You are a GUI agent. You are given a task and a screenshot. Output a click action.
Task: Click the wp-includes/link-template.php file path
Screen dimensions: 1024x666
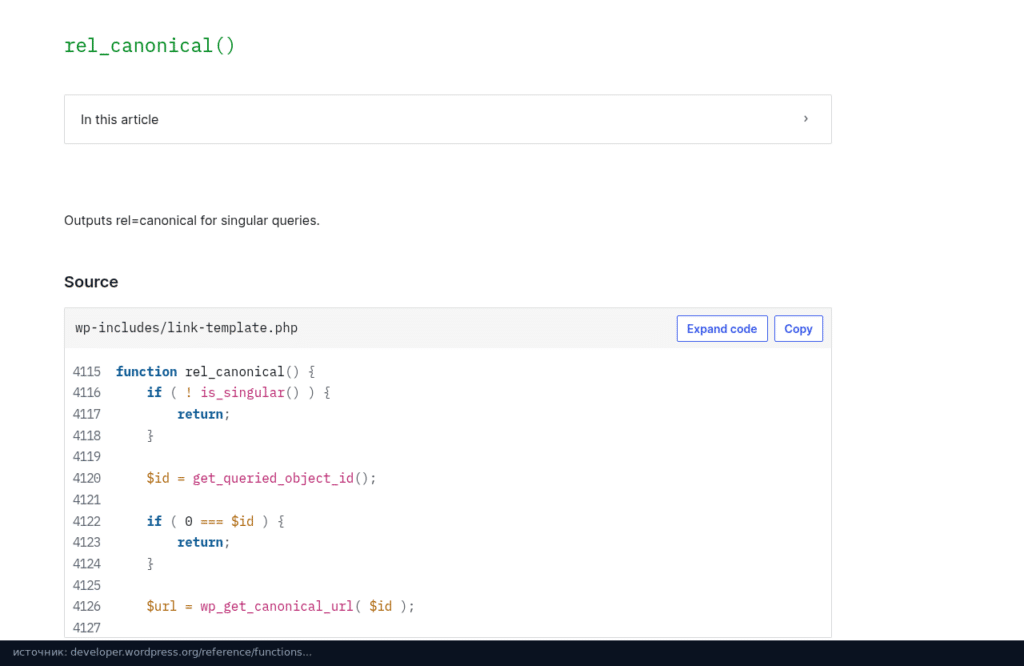(x=186, y=328)
